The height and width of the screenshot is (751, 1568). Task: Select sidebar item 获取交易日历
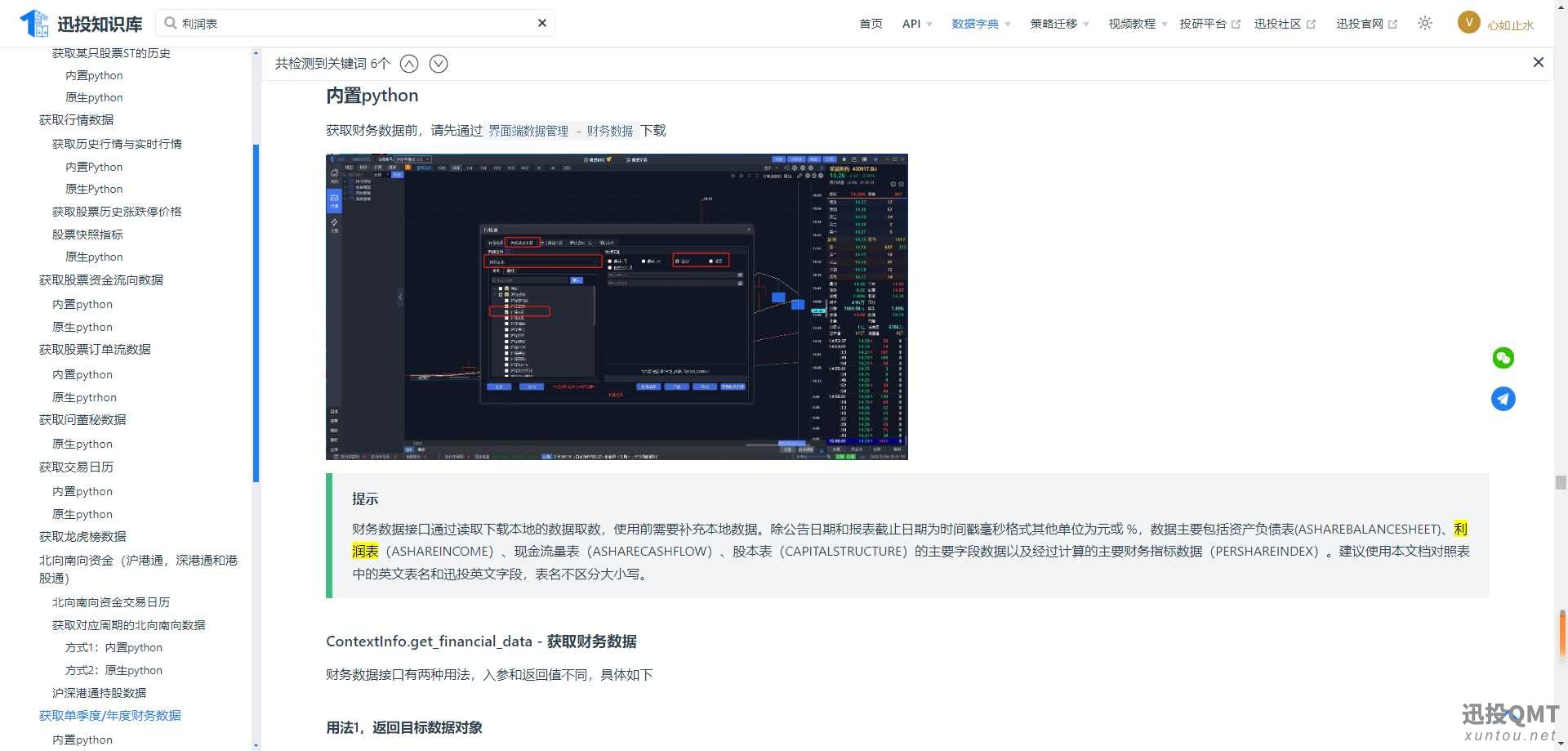(76, 467)
